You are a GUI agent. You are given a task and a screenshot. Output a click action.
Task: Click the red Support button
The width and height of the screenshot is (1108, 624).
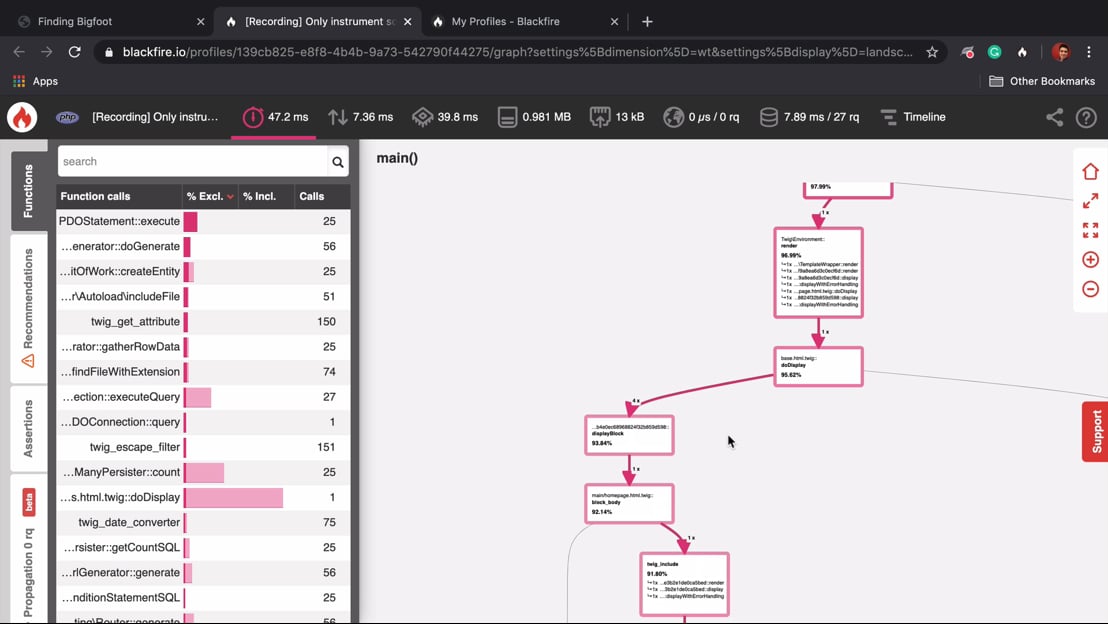pos(1095,432)
